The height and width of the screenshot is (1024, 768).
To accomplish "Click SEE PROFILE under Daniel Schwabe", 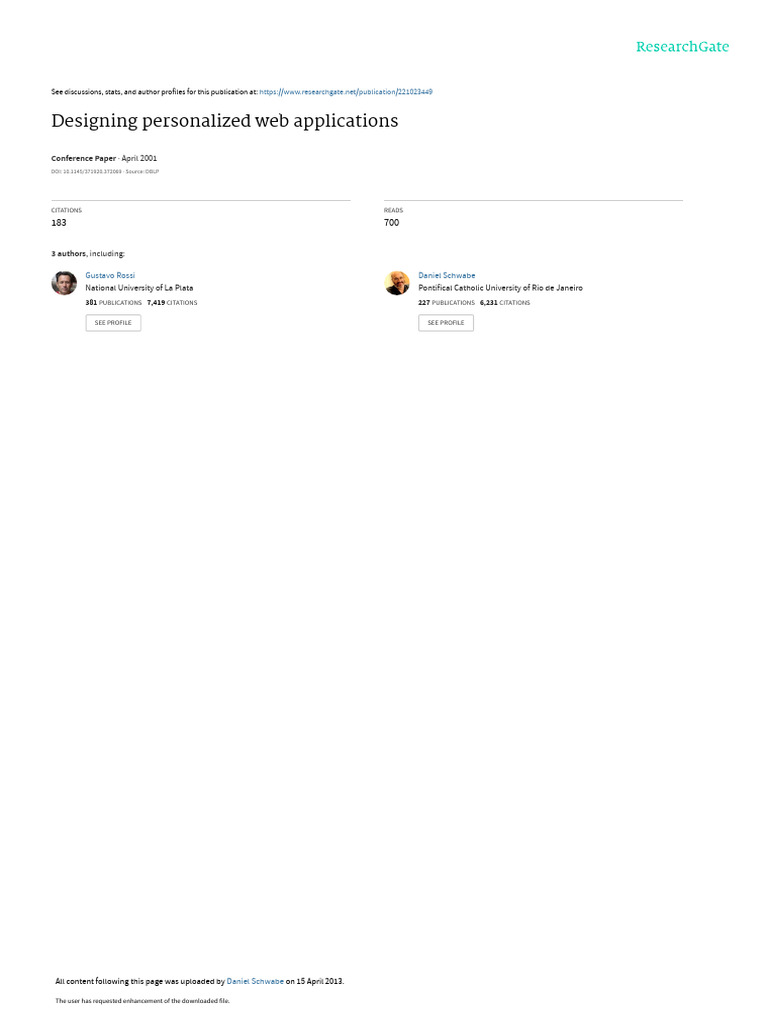I will [x=446, y=323].
